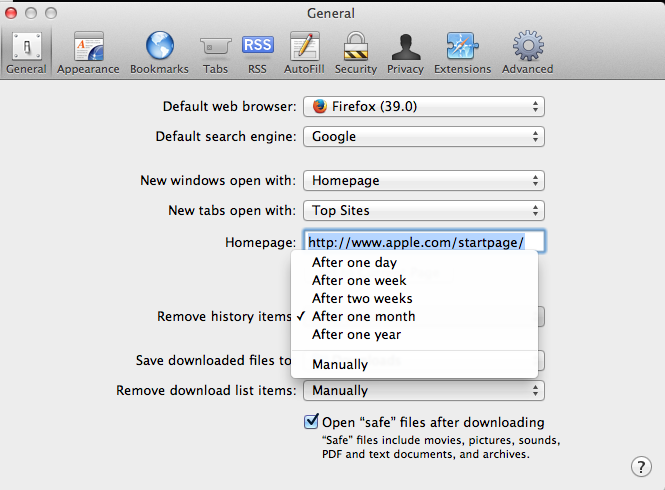Pick After two weeks option
This screenshot has height=490, width=665.
pyautogui.click(x=414, y=298)
